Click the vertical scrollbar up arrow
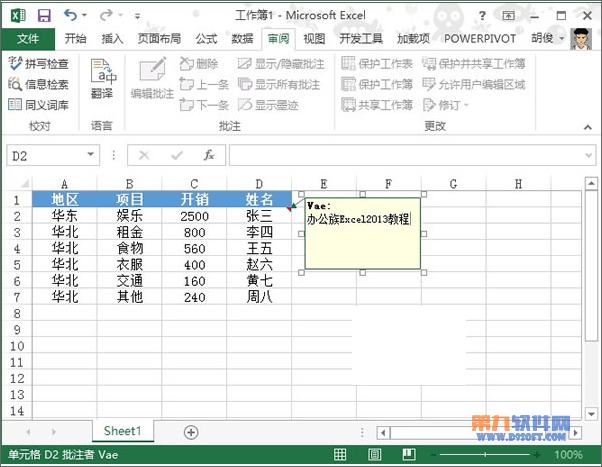This screenshot has height=467, width=602. click(x=591, y=184)
